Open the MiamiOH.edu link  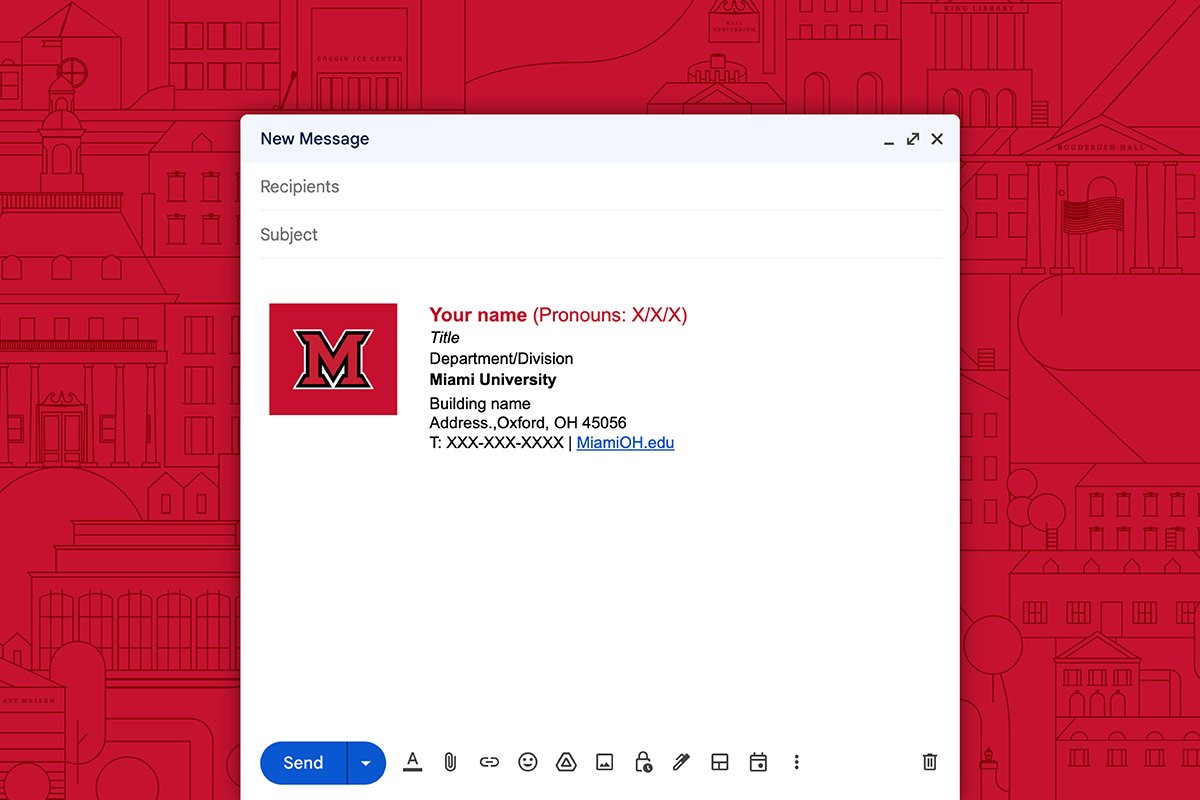tap(626, 443)
